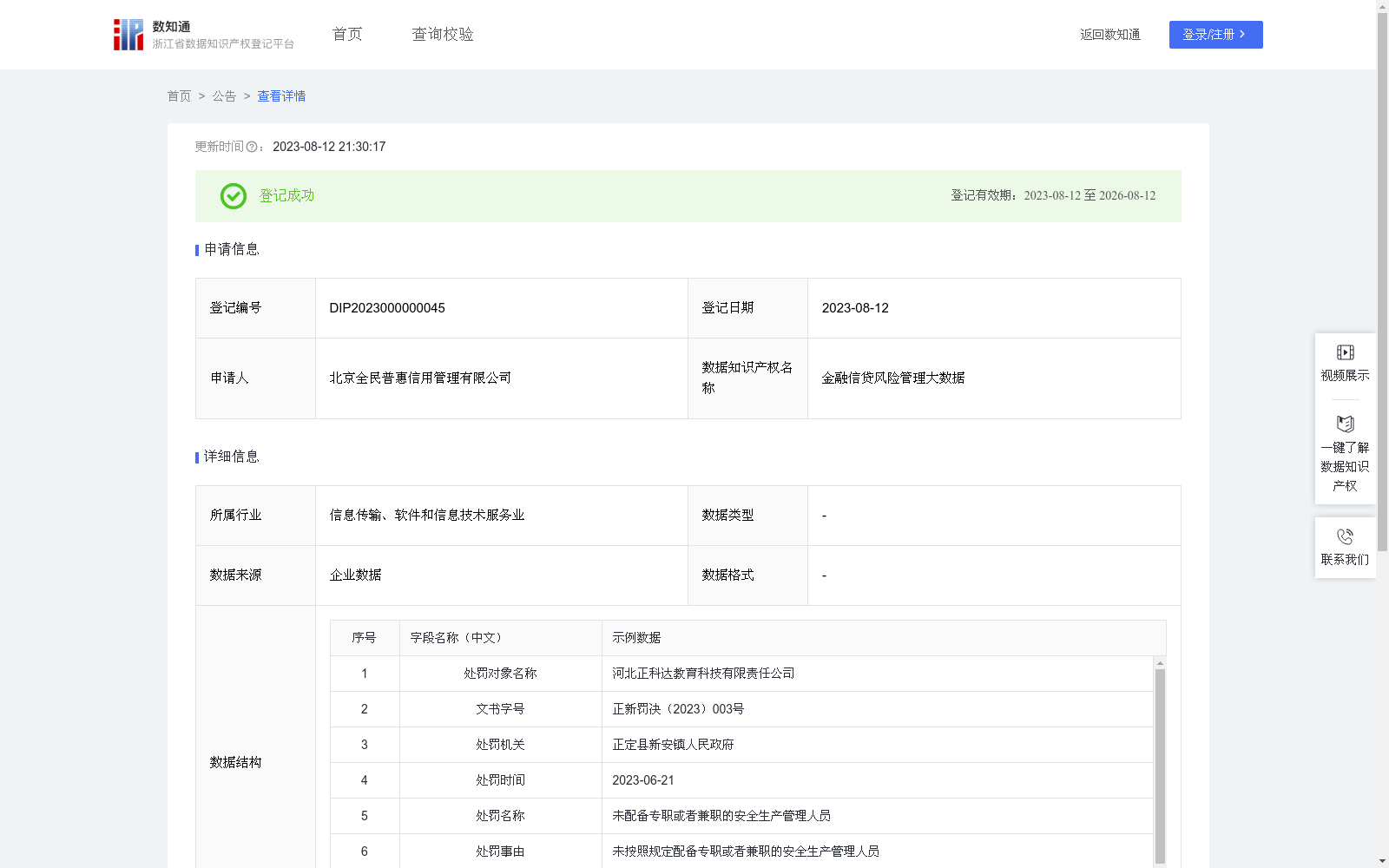
Task: Click applicant 北京全民普惠信用管理有限公司
Action: tap(420, 378)
